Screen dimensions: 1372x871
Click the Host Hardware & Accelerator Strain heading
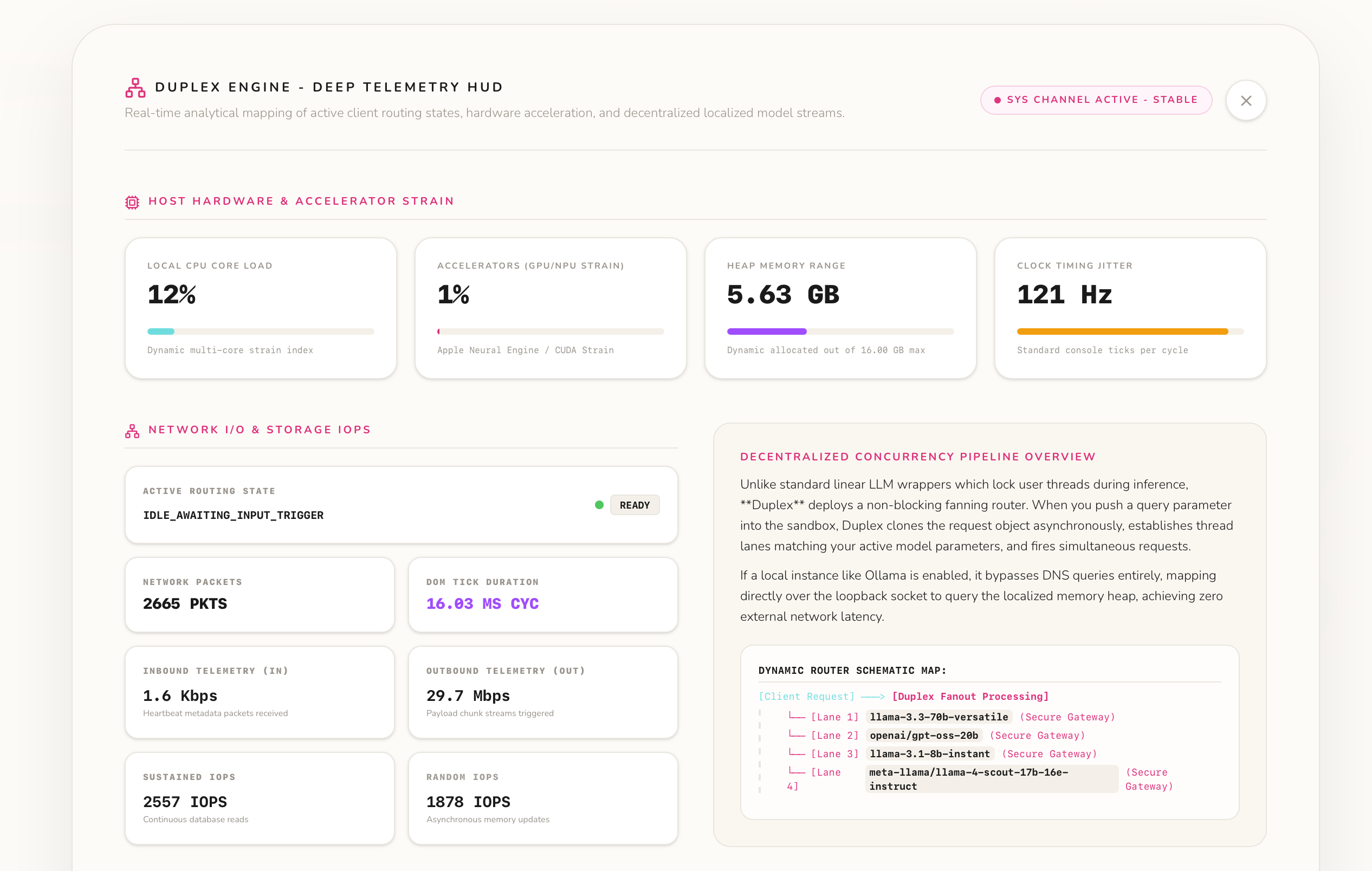301,201
